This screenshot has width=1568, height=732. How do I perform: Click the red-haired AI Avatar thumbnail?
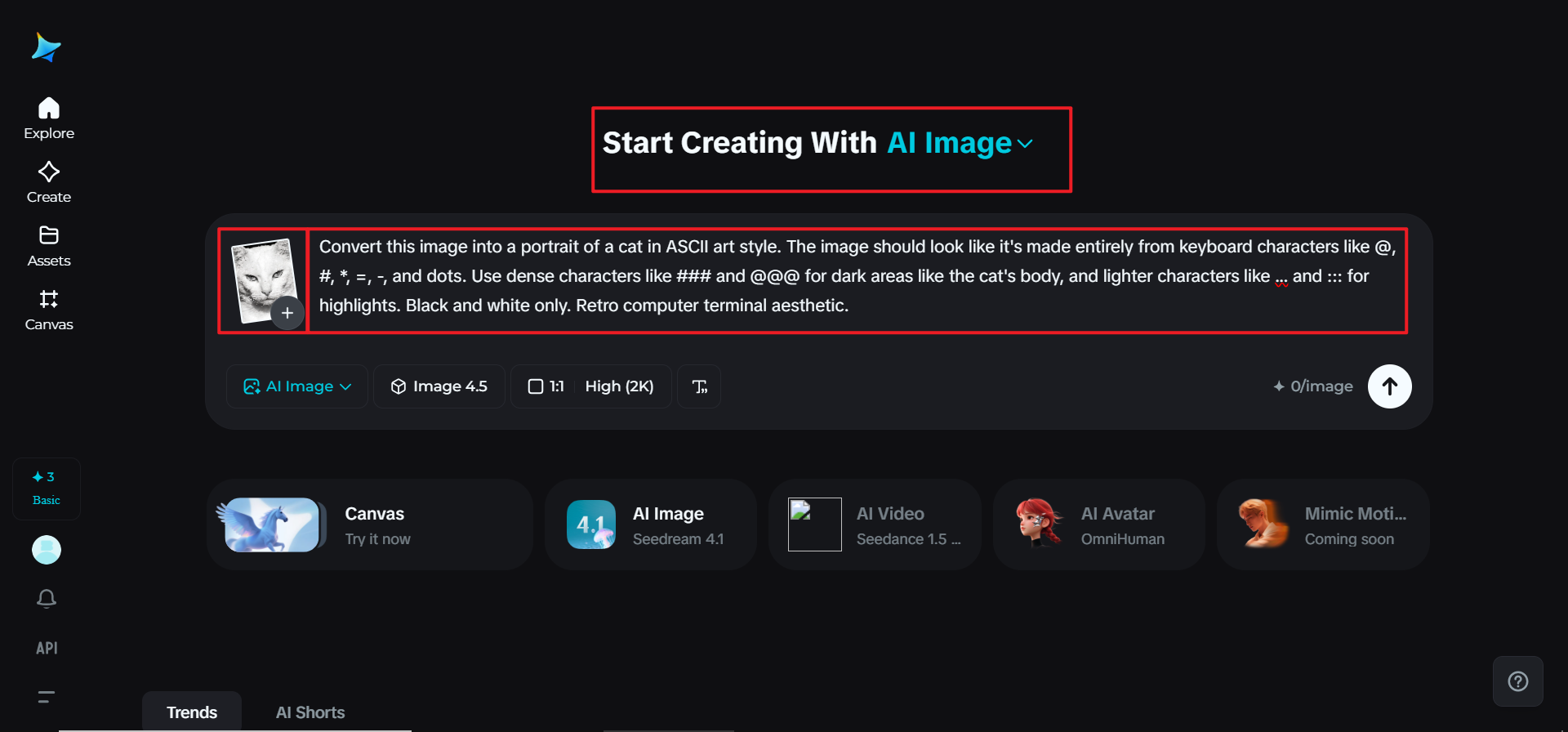click(x=1040, y=523)
